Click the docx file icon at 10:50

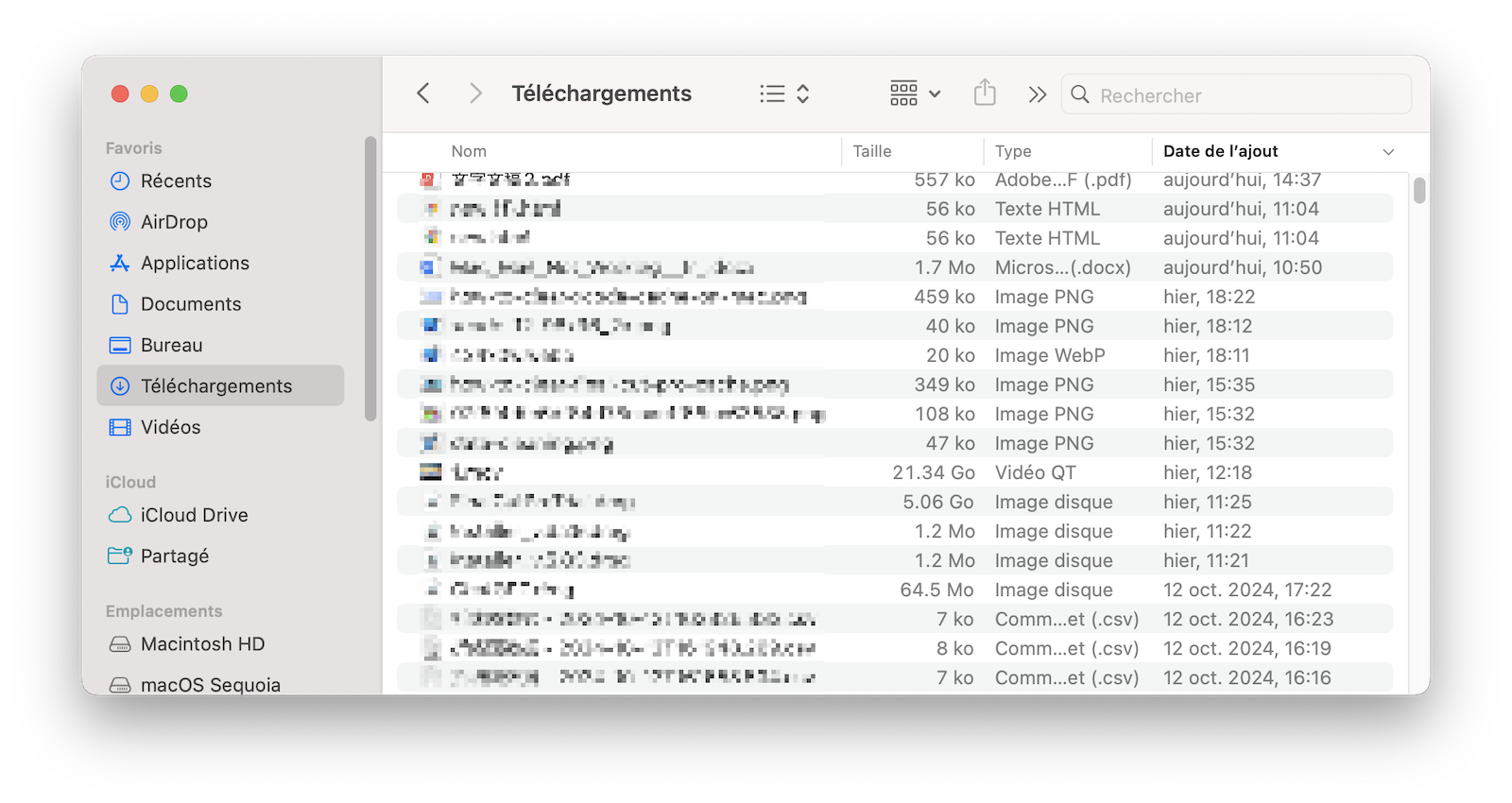pos(430,267)
